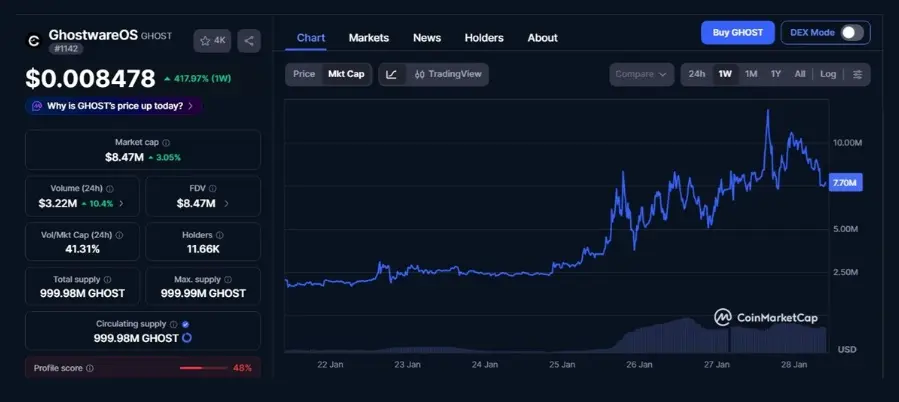Click the share icon button
This screenshot has height=402, width=899.
pos(249,41)
